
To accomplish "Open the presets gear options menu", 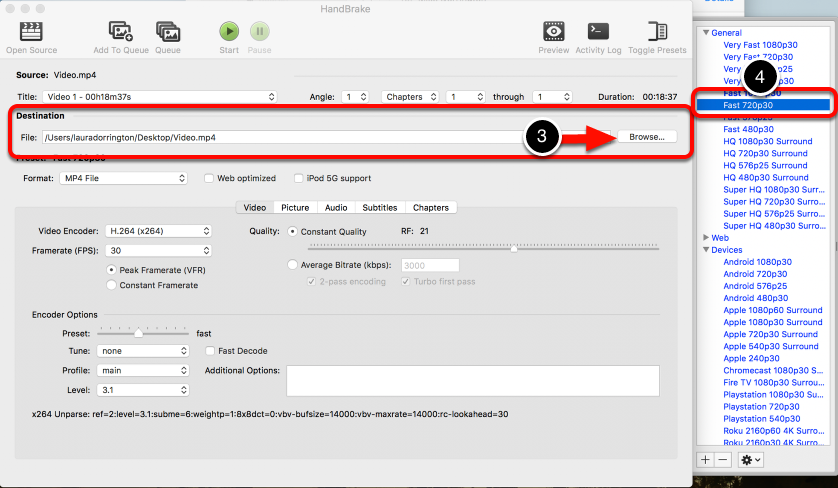I will tap(750, 460).
